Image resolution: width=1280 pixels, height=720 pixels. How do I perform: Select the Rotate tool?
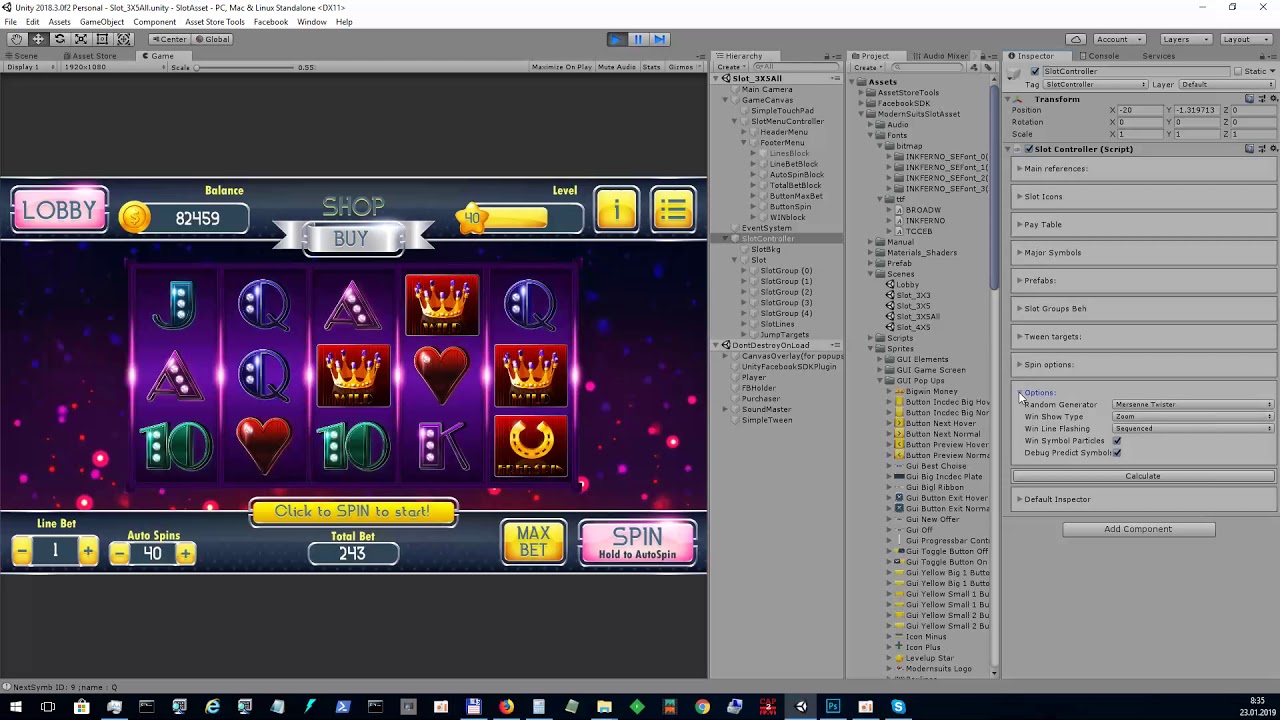coord(59,39)
